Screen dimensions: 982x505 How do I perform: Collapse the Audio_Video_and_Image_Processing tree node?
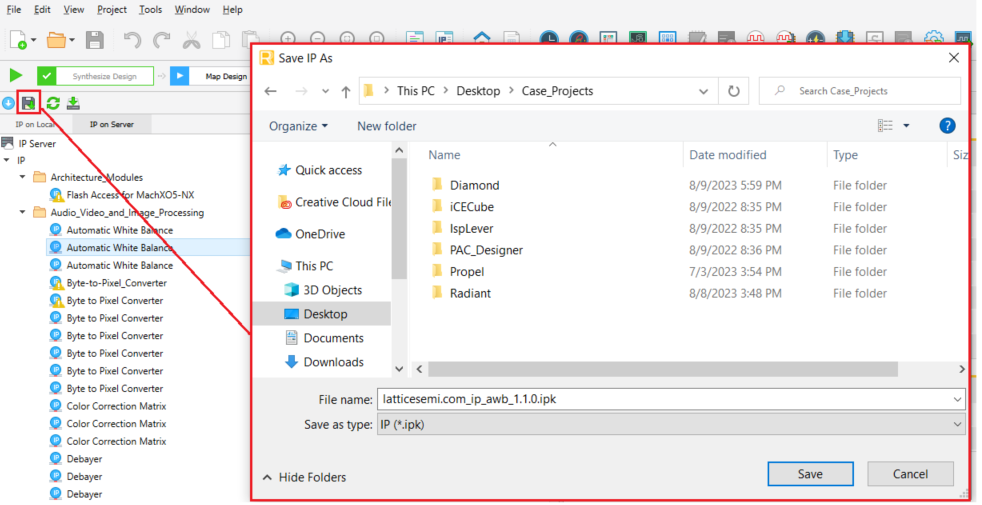point(23,212)
